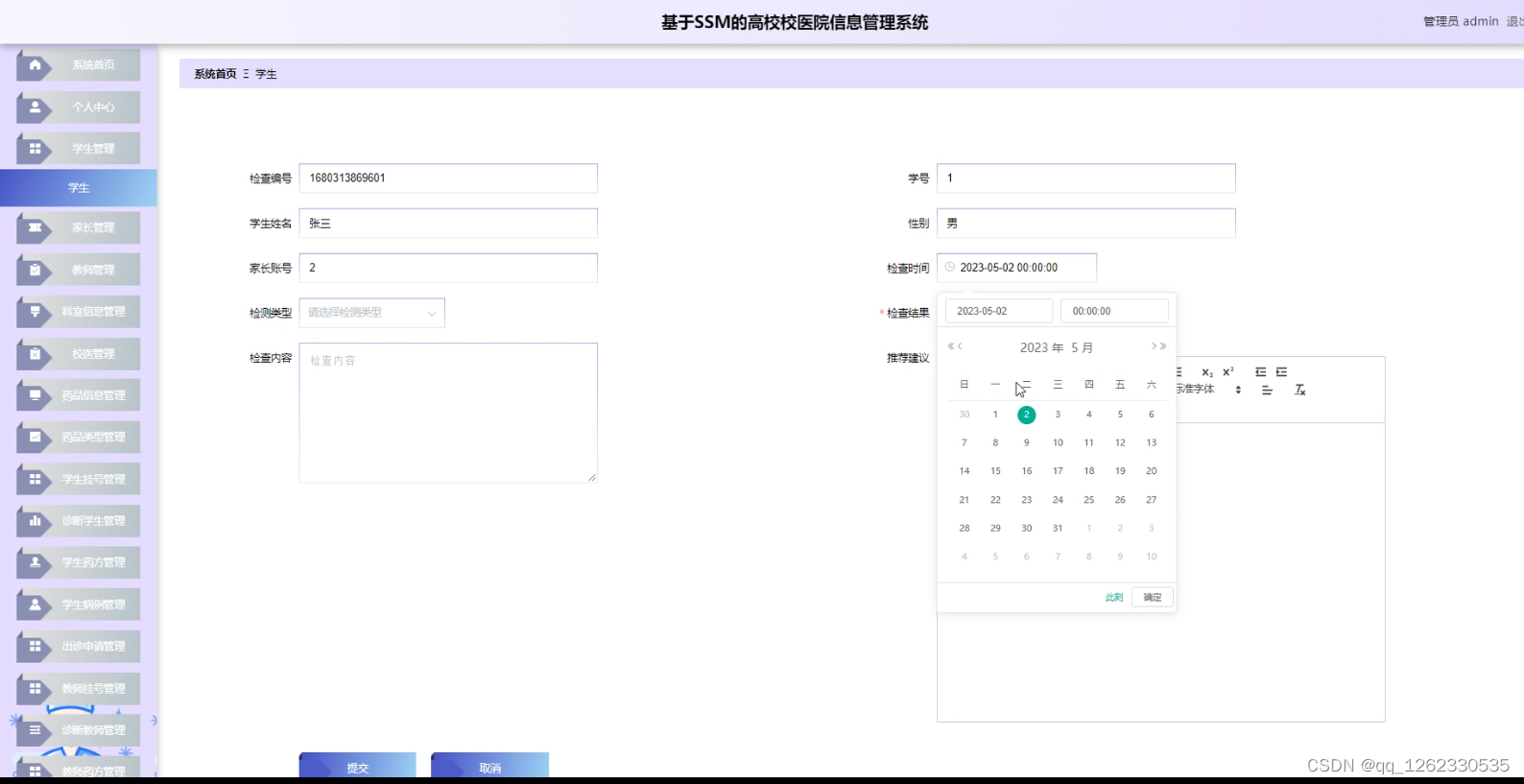Click the 学生挂号管理 grid icon
The width and height of the screenshot is (1524, 784).
tap(36, 479)
